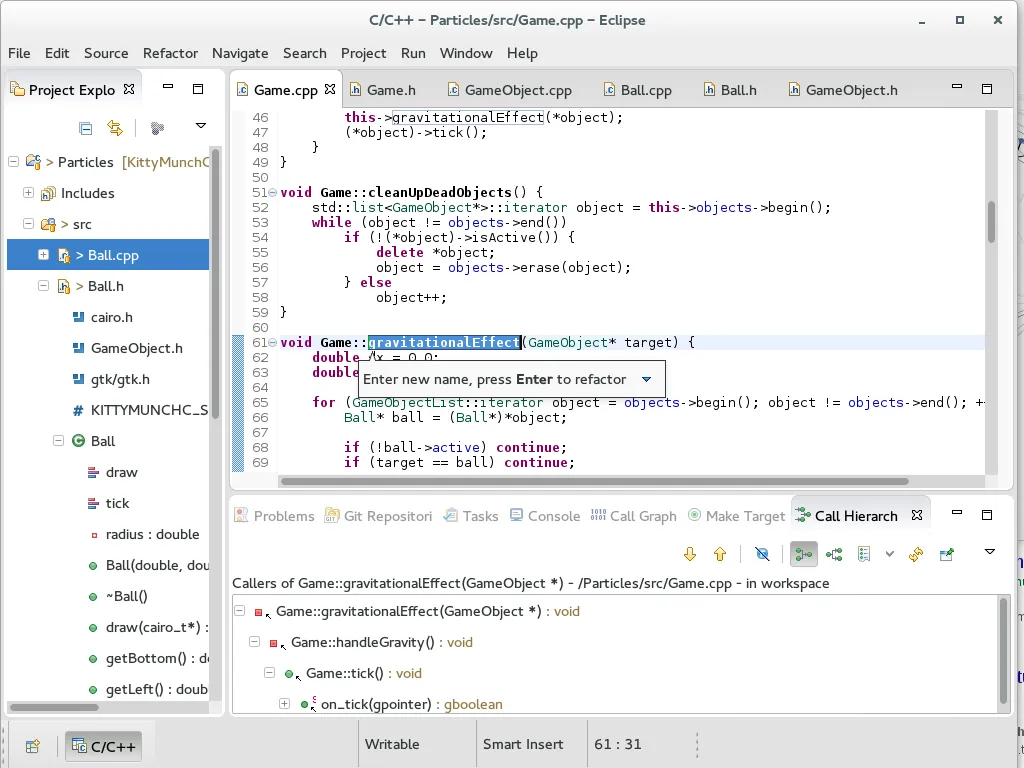Show previous call in Call Hierarchy
Image resolution: width=1024 pixels, height=768 pixels.
tap(720, 554)
